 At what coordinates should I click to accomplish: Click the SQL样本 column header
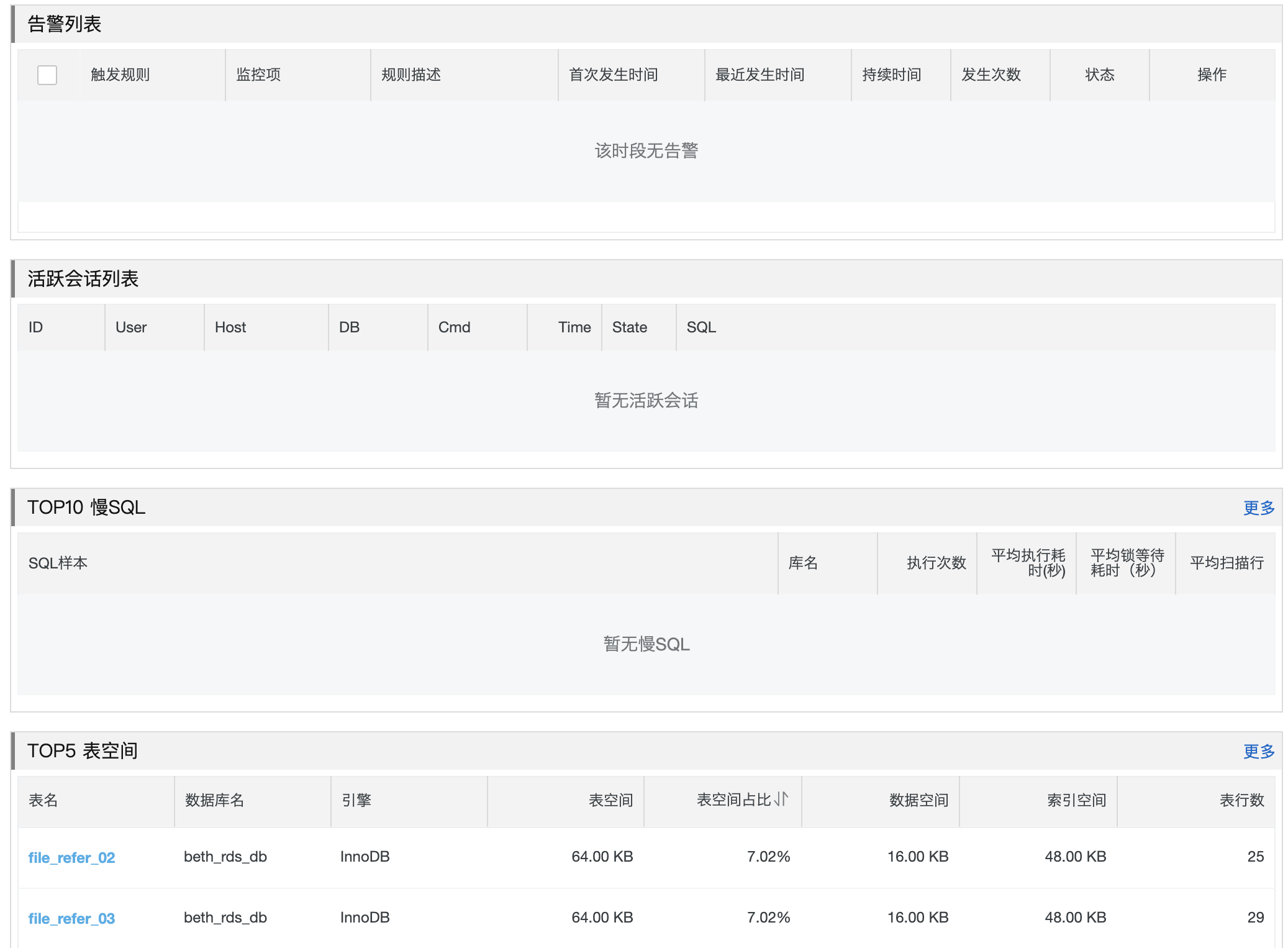point(58,563)
